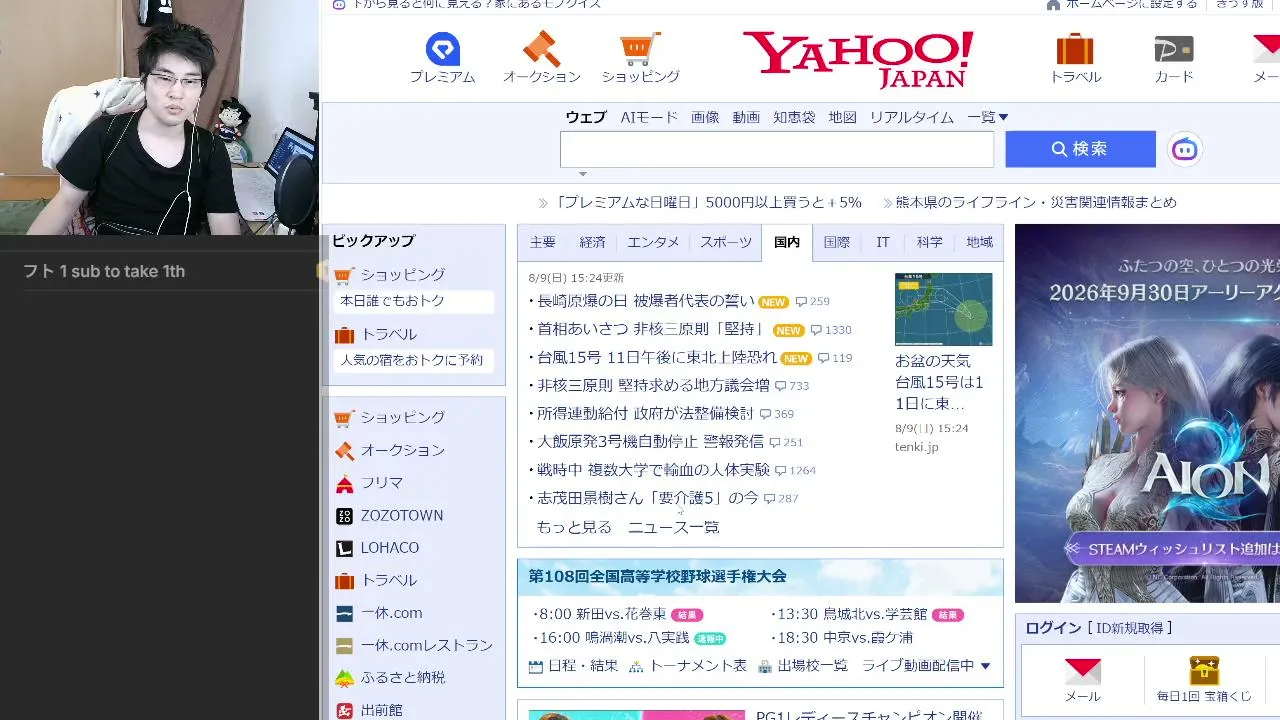
Task: Click the もっと見る link under the news
Action: pyautogui.click(x=574, y=527)
